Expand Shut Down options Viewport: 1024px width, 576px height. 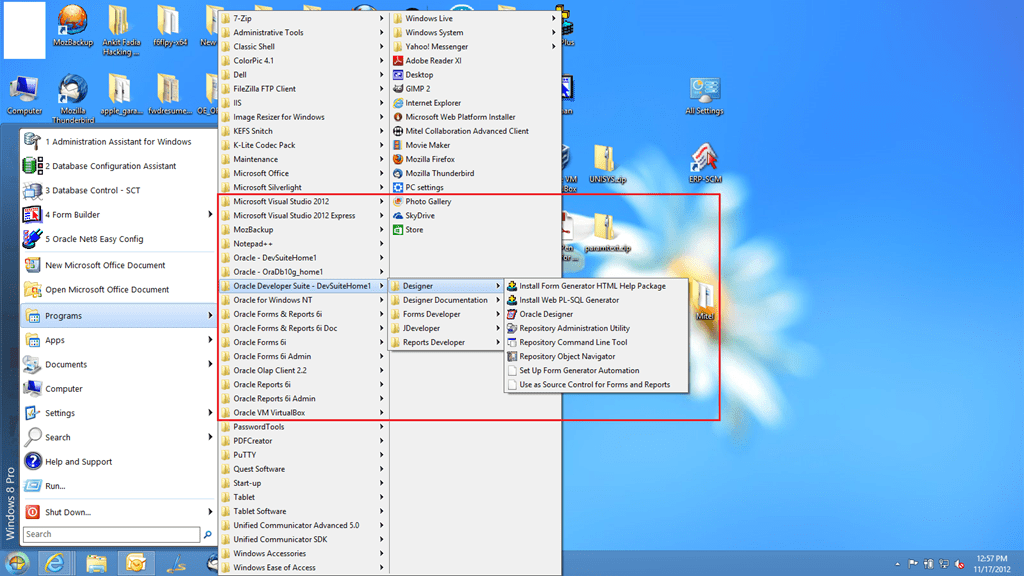pyautogui.click(x=118, y=513)
